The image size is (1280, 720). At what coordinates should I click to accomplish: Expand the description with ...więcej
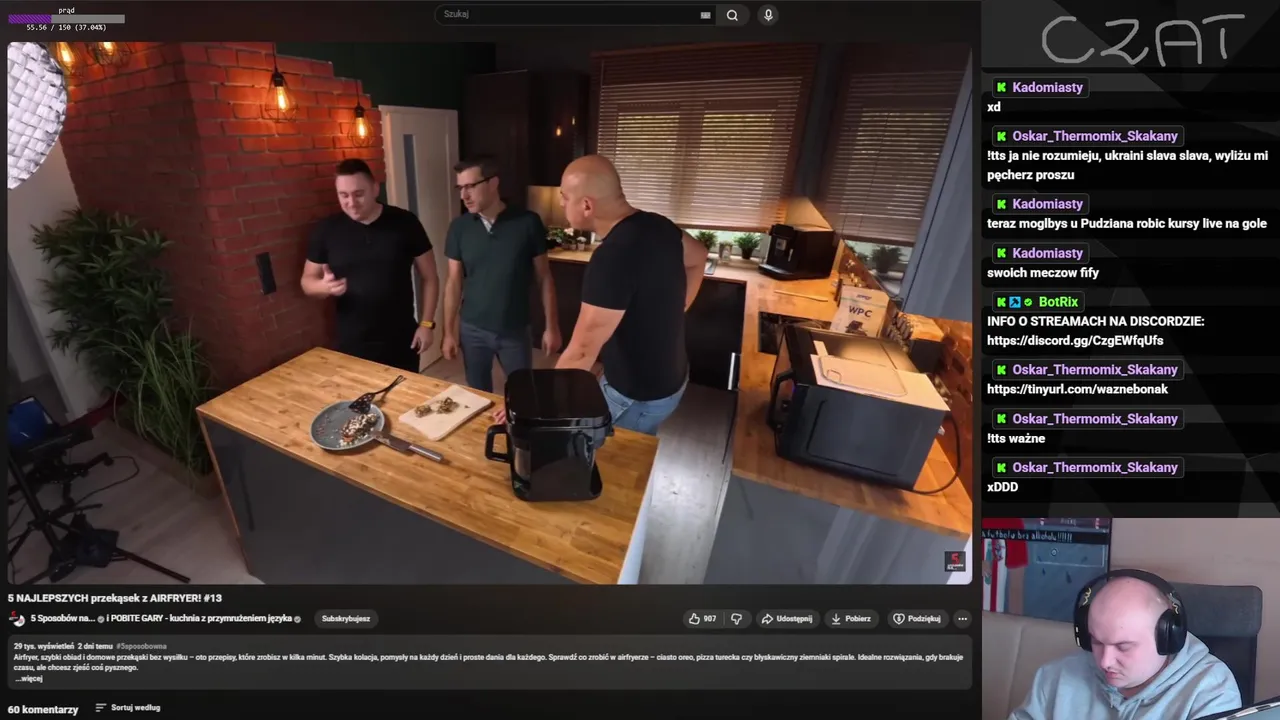28,679
